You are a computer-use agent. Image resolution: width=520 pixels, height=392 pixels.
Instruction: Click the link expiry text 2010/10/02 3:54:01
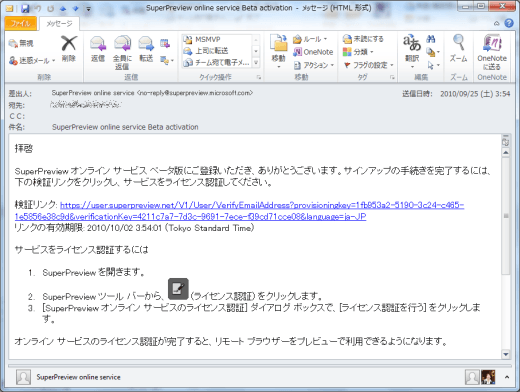click(124, 228)
